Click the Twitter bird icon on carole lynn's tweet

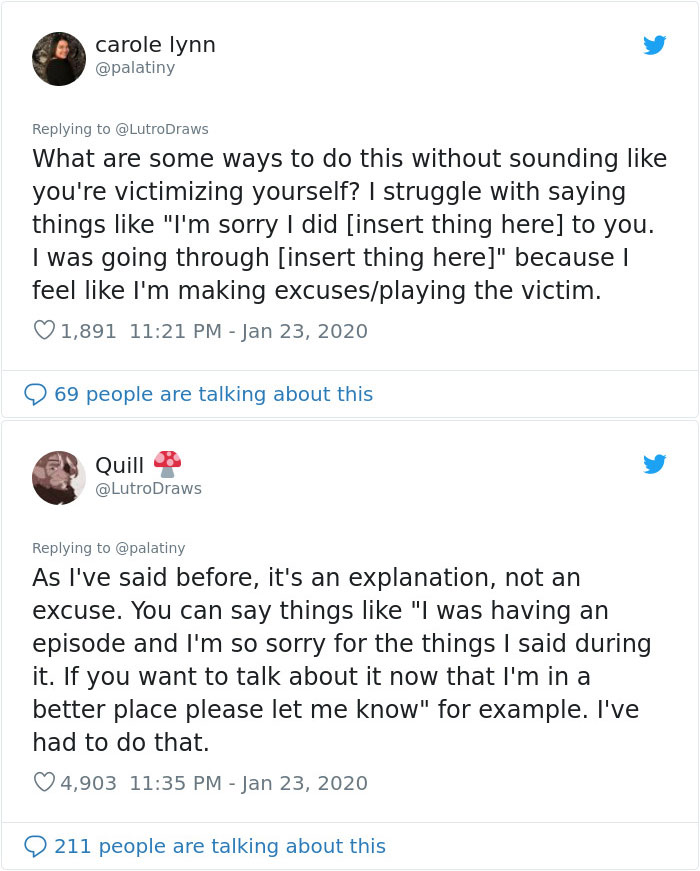click(656, 45)
